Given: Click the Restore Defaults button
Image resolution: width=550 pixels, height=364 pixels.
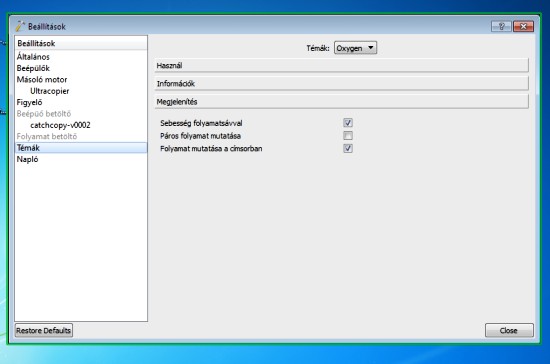Looking at the screenshot, I should point(43,330).
